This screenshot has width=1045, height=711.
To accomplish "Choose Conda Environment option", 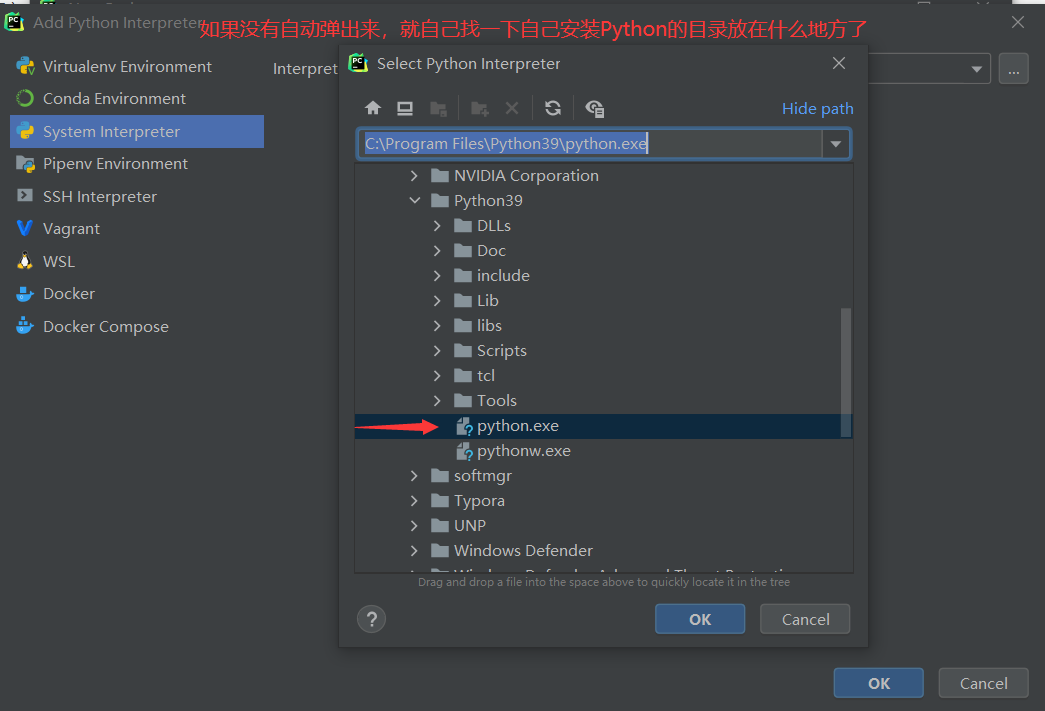I will coord(114,99).
